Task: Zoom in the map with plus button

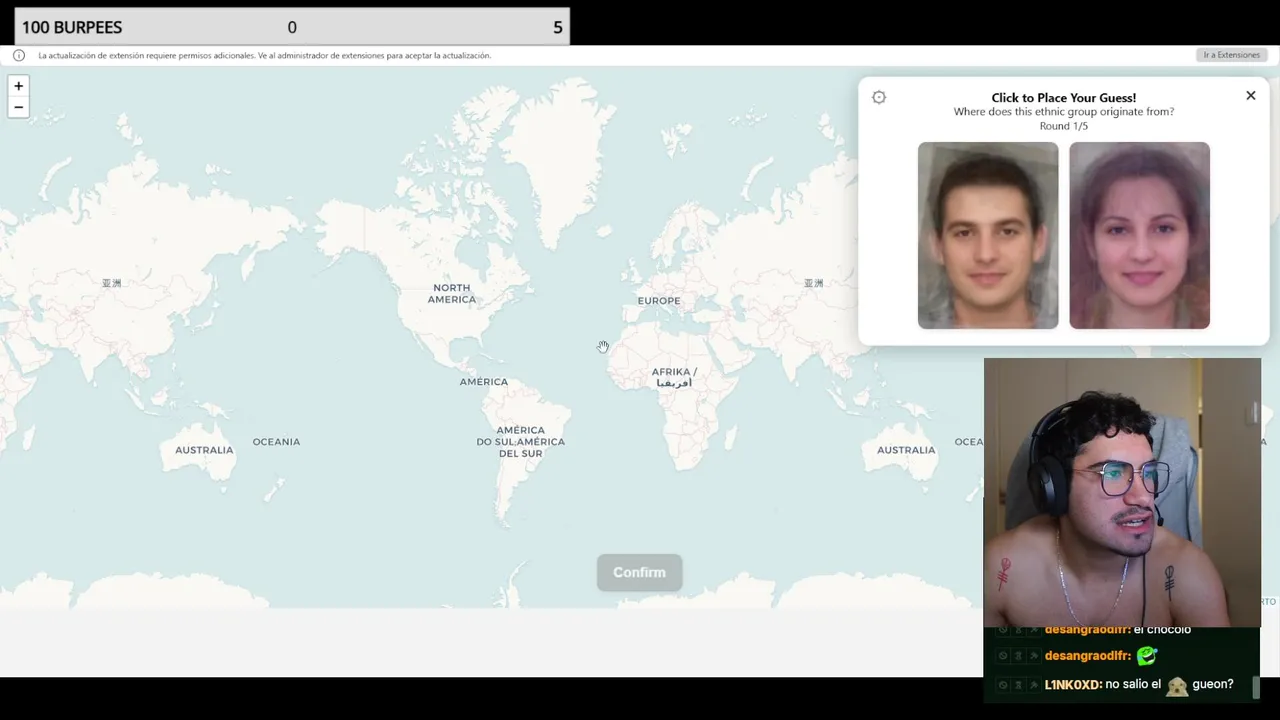Action: 18,86
